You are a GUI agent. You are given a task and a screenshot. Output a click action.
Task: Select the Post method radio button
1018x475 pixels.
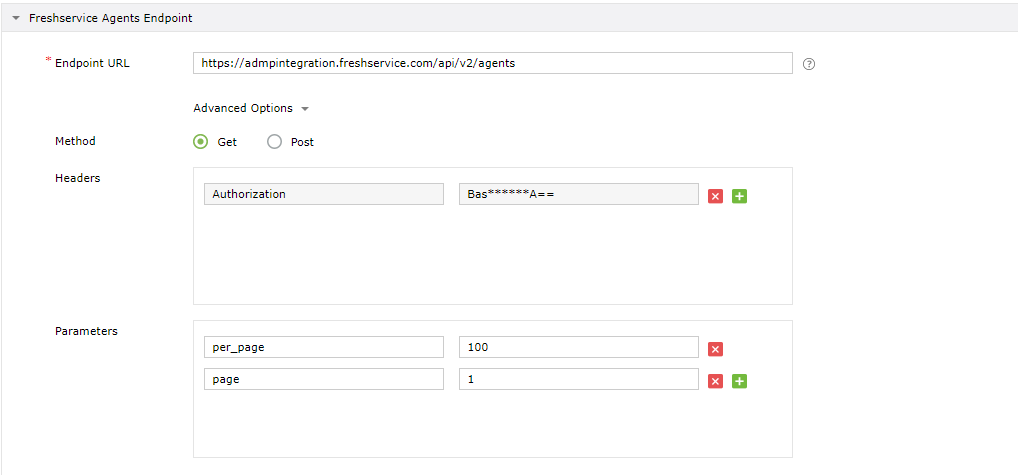click(275, 142)
